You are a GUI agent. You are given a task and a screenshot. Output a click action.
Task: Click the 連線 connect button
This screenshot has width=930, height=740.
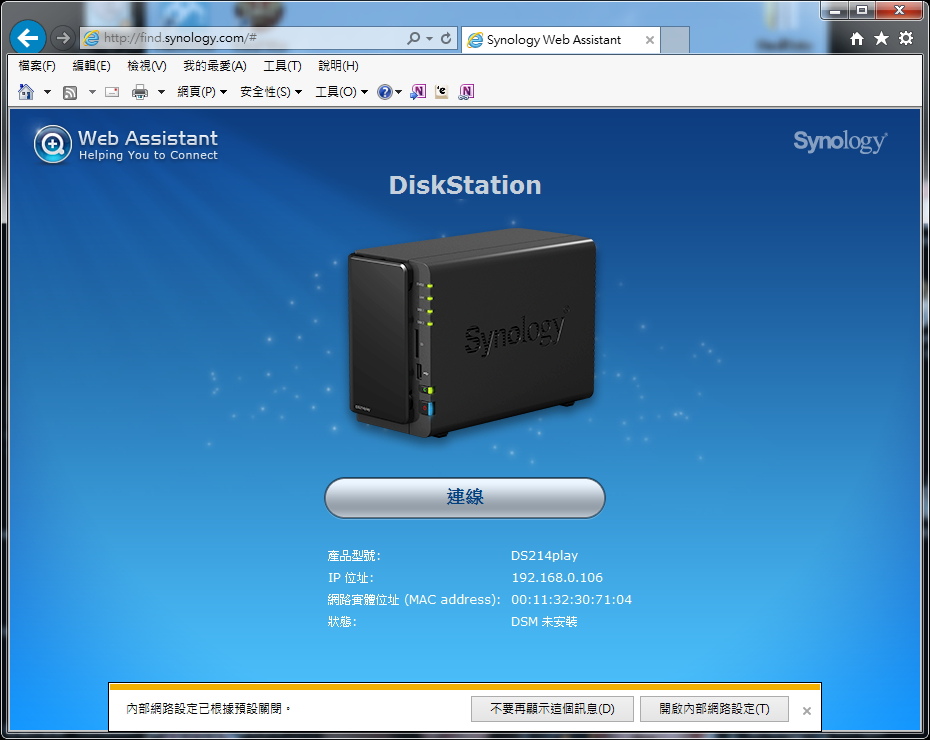464,497
